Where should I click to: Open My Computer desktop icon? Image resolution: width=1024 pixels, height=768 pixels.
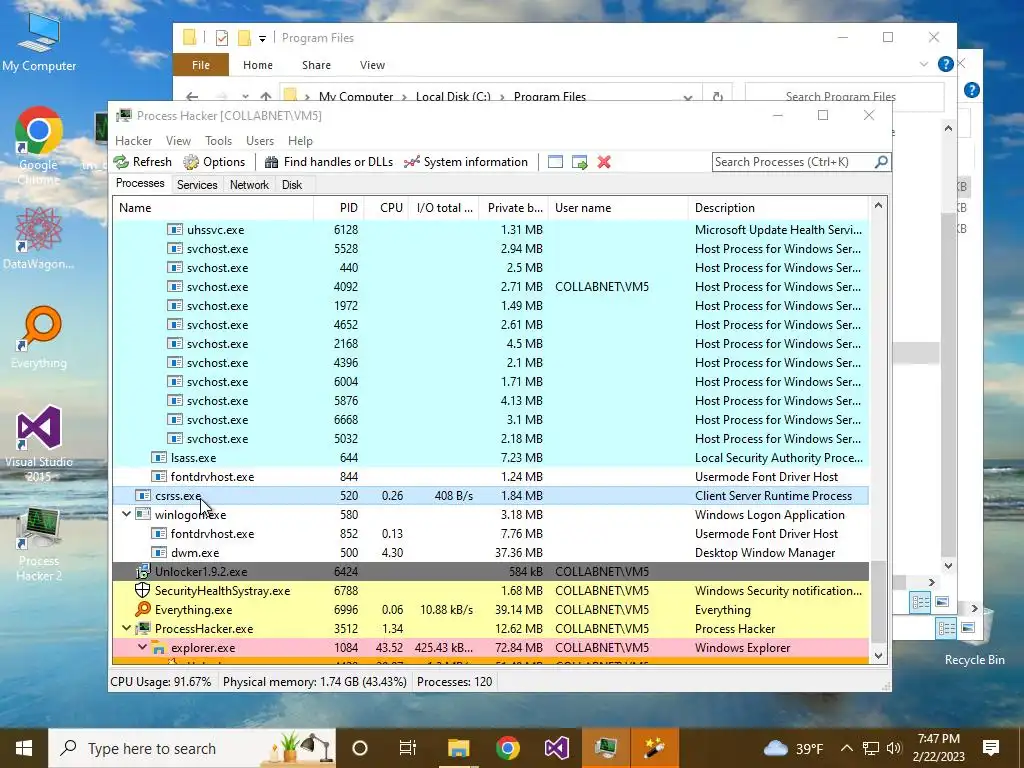coord(39,41)
